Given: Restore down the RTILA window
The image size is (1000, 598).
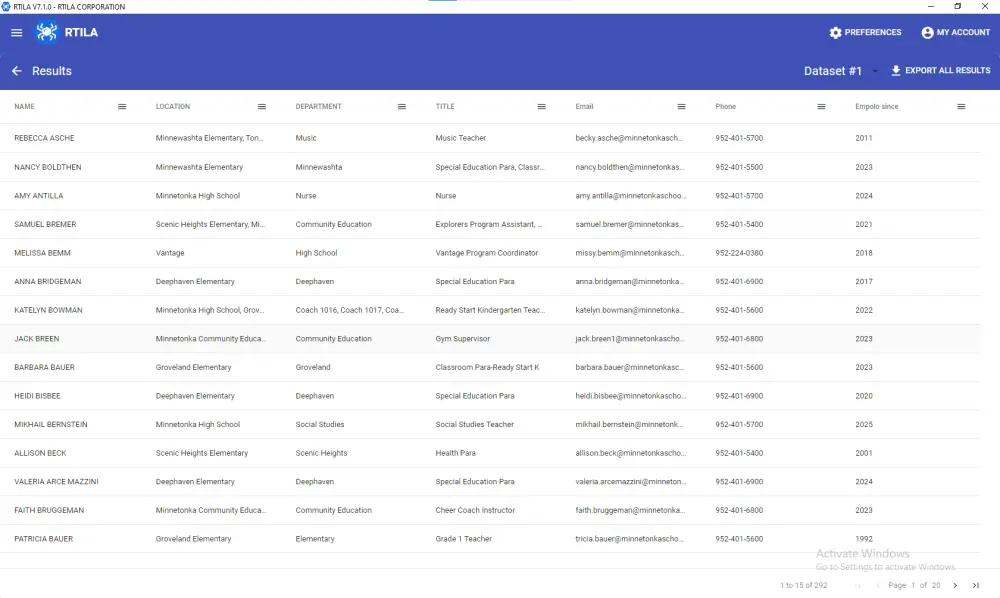Looking at the screenshot, I should pyautogui.click(x=957, y=6).
